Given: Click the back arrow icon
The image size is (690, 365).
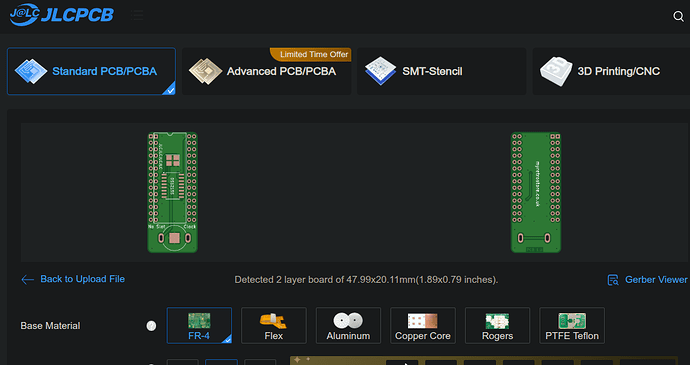Looking at the screenshot, I should click(x=27, y=279).
